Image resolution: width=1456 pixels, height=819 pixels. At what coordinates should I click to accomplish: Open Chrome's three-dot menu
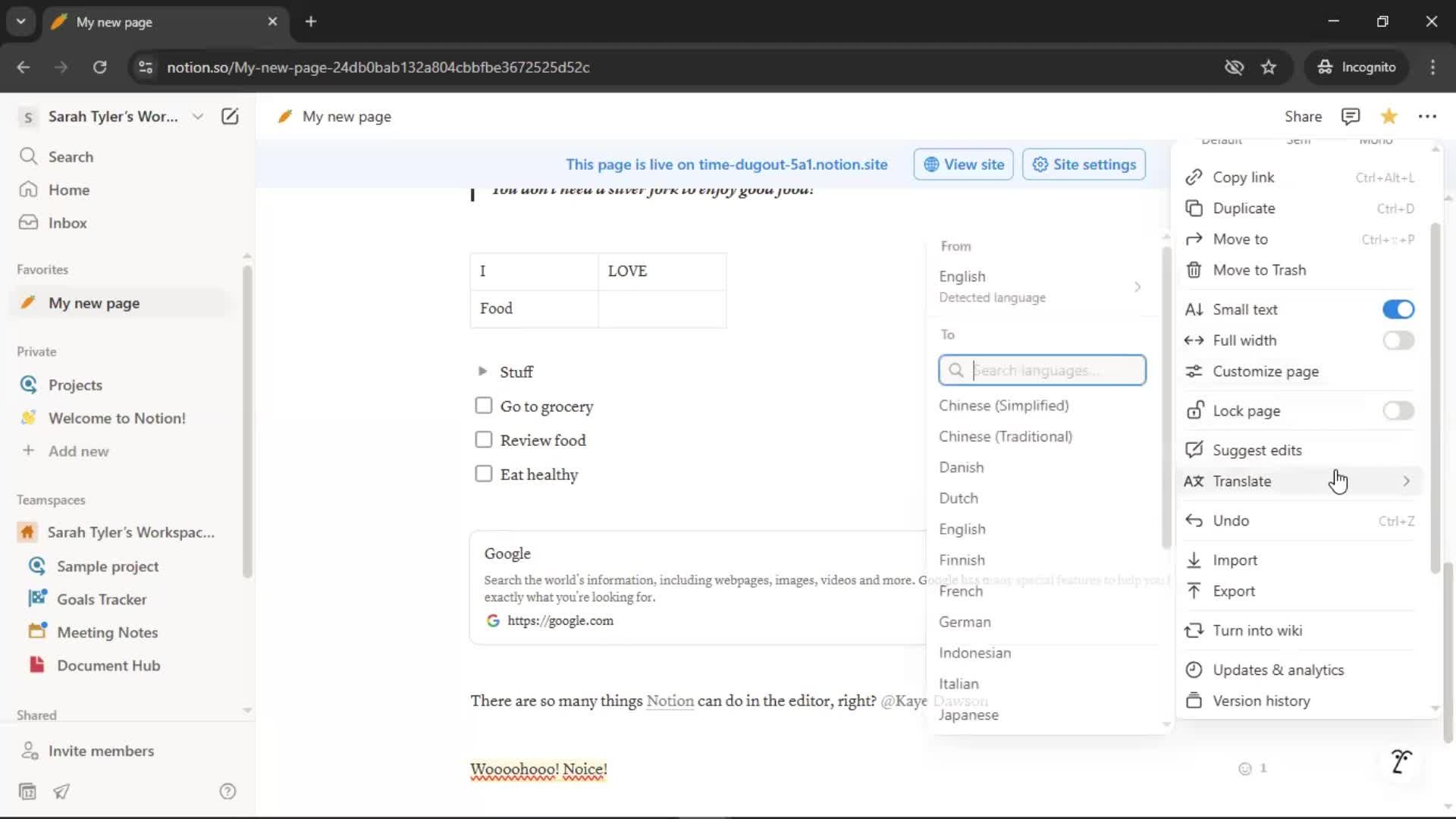pyautogui.click(x=1432, y=67)
